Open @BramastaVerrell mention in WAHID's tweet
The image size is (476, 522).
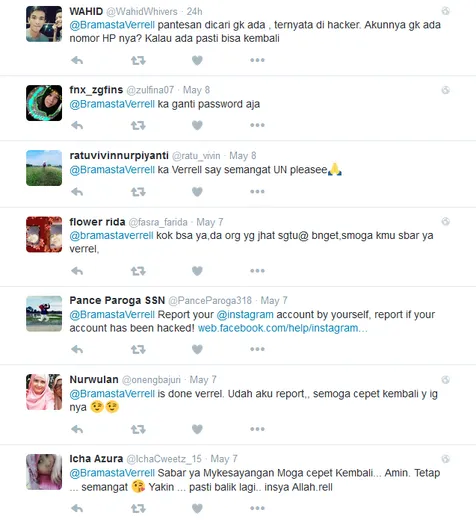coord(112,25)
